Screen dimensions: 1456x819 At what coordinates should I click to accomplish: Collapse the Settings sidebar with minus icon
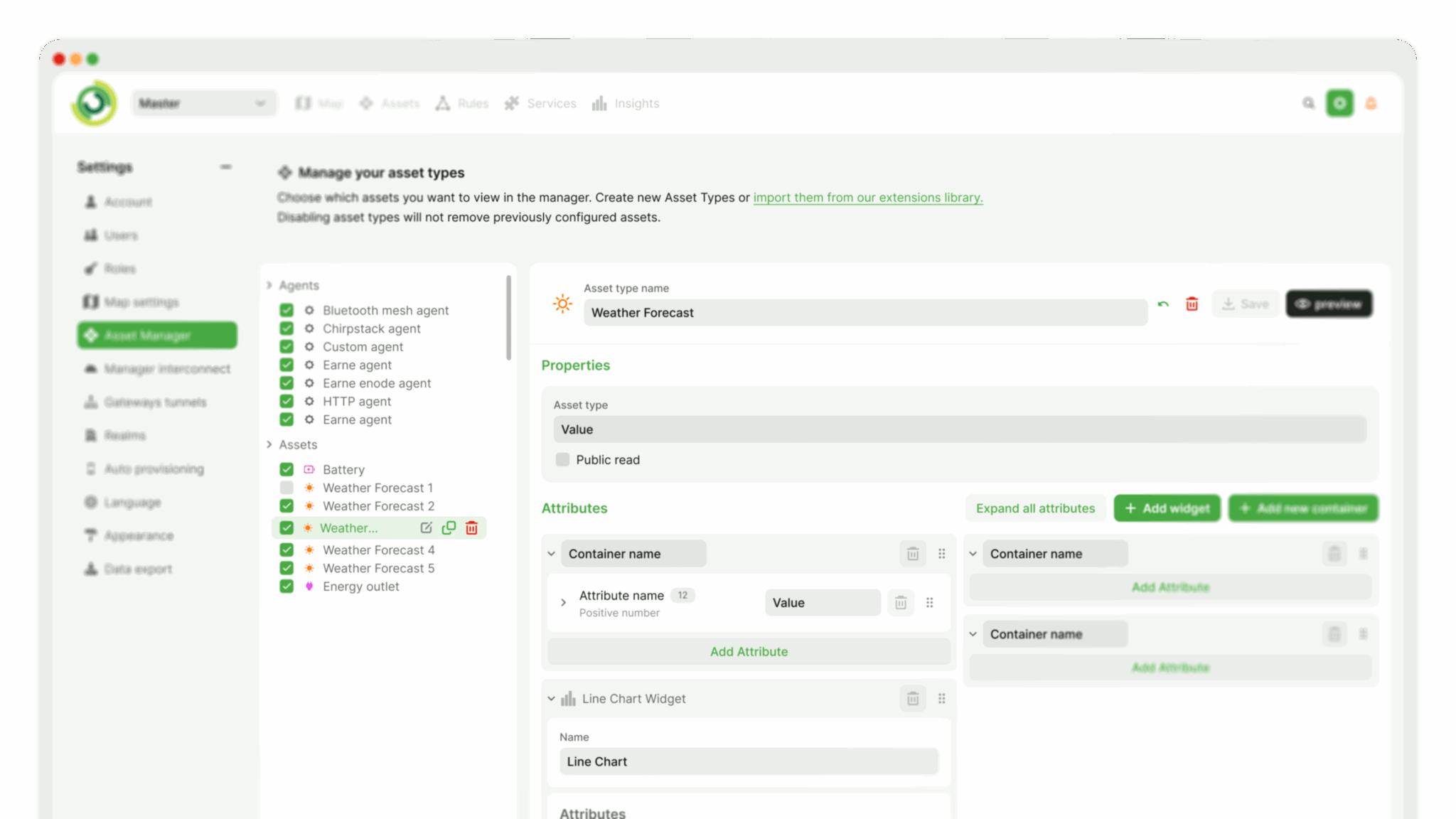click(x=225, y=167)
